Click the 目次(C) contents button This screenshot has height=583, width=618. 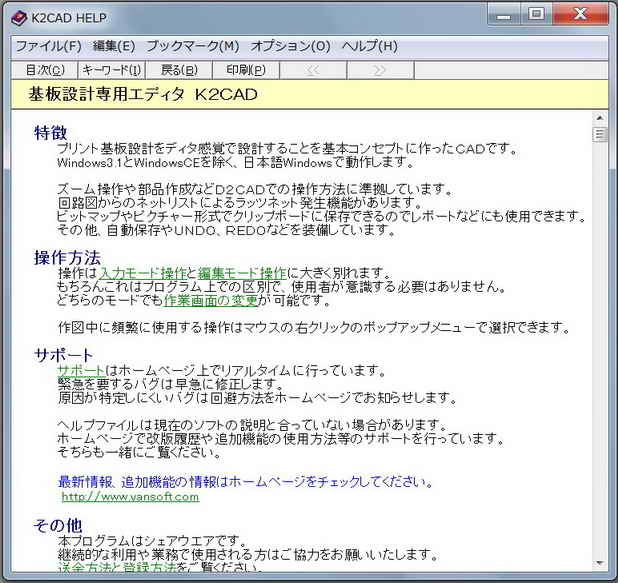click(45, 70)
